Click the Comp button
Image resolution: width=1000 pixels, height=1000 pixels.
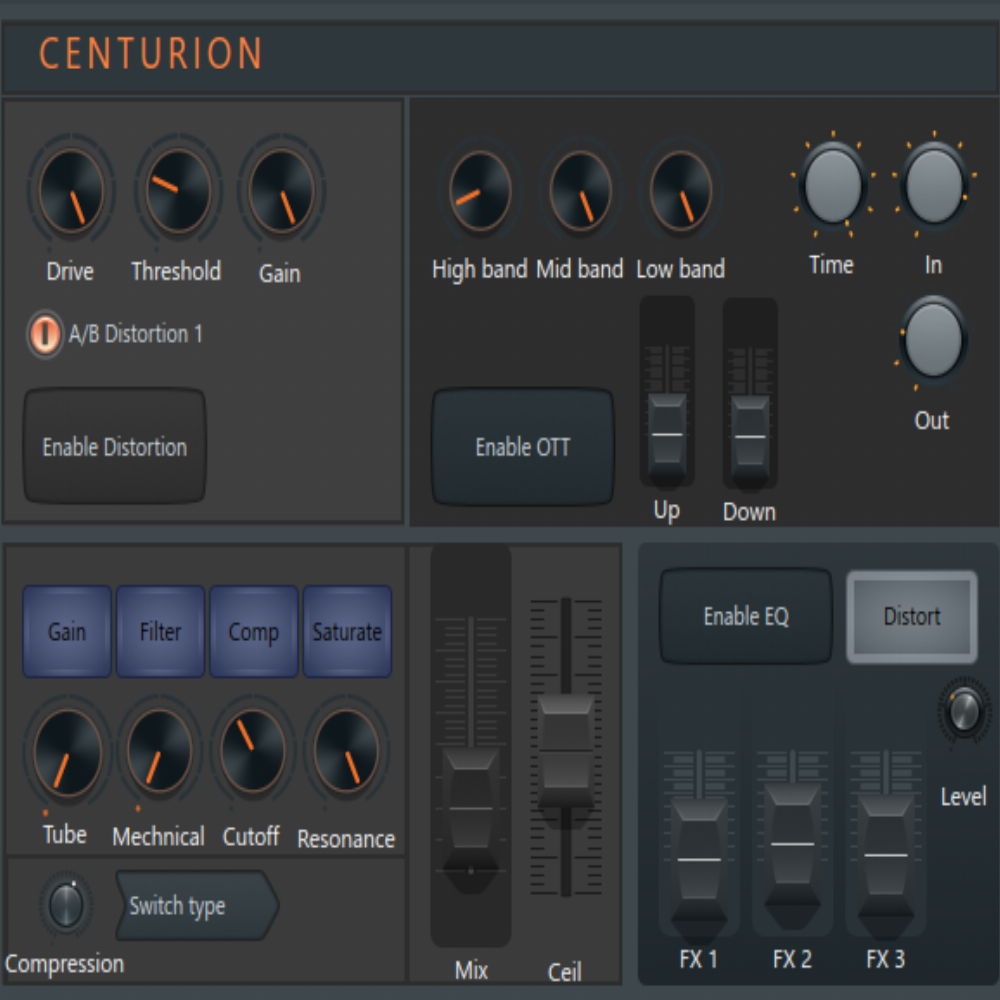point(253,632)
